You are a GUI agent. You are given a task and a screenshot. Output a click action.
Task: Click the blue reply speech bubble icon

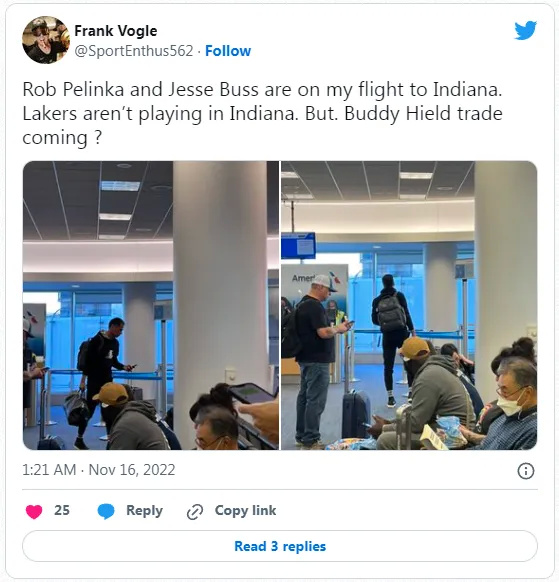point(106,511)
